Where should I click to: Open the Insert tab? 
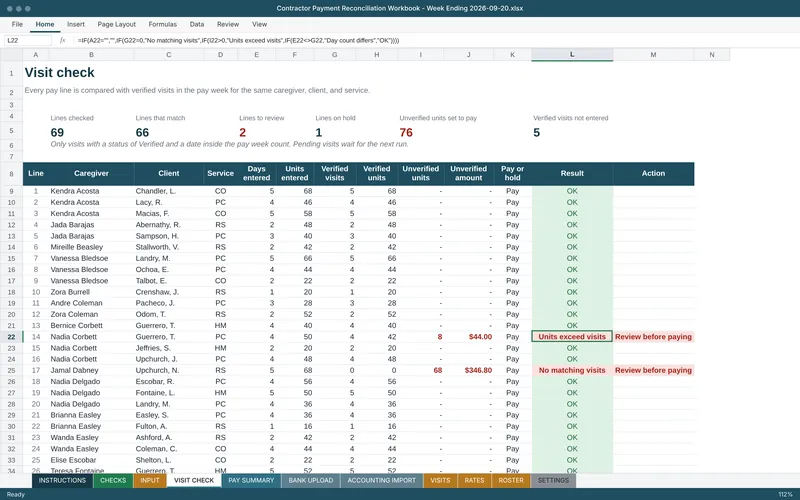(76, 24)
